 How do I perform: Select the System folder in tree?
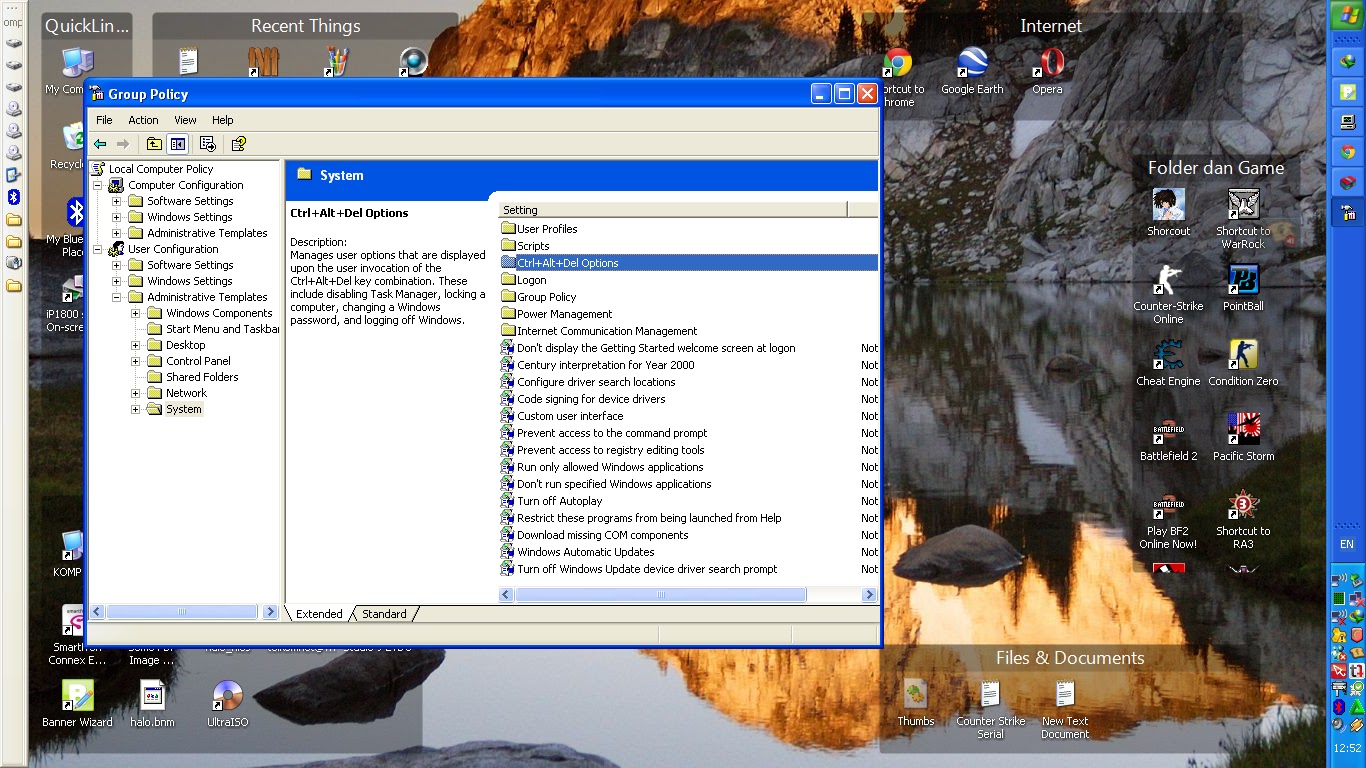(x=184, y=409)
